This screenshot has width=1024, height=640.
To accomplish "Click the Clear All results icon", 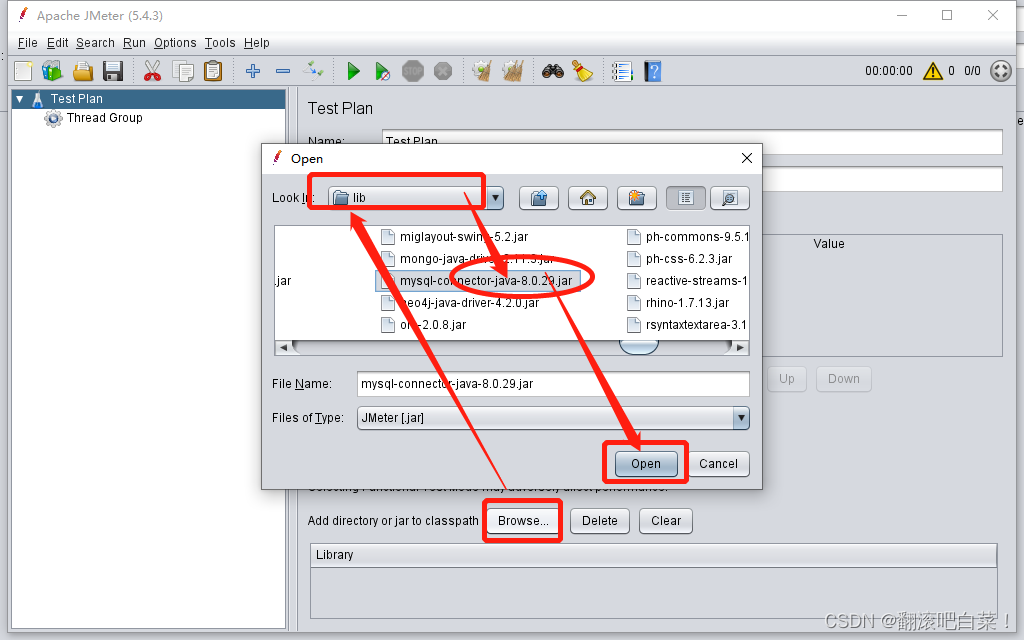I will (x=513, y=71).
